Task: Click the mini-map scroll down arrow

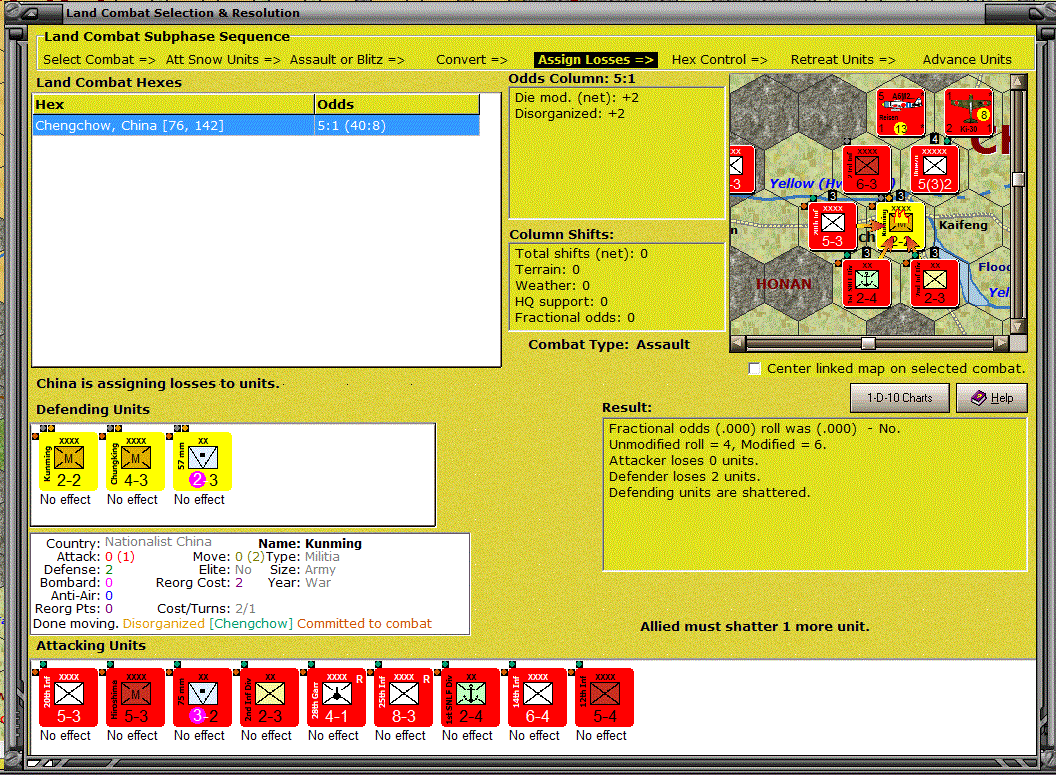Action: pyautogui.click(x=1019, y=326)
